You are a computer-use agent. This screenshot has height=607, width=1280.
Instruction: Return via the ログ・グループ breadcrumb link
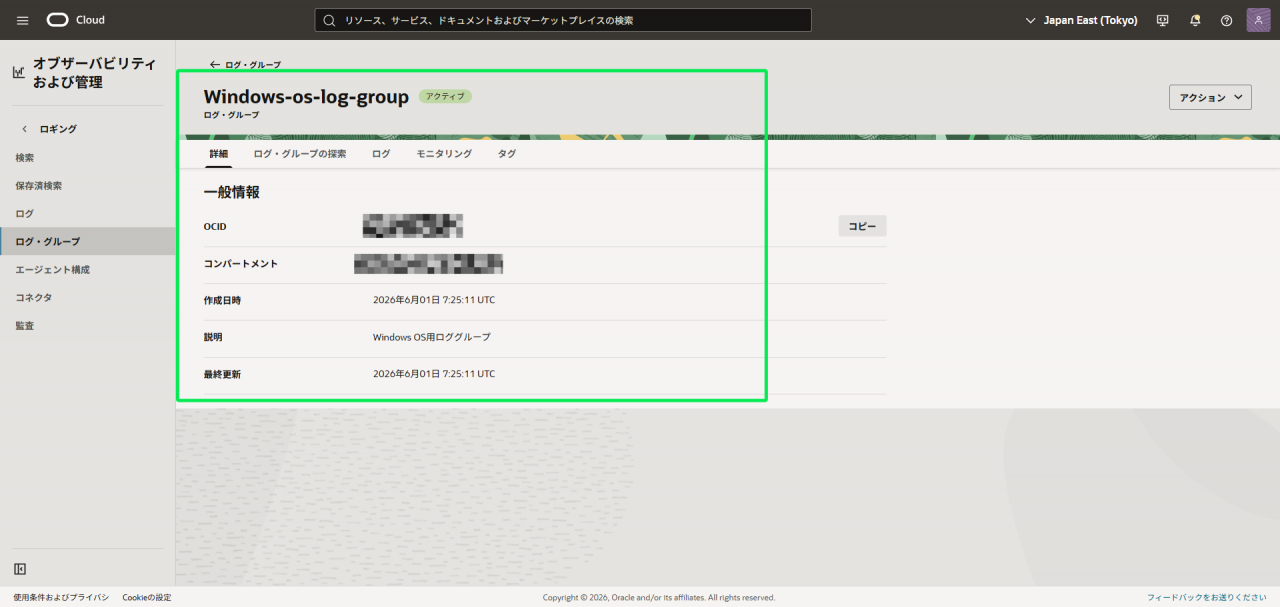pos(245,65)
